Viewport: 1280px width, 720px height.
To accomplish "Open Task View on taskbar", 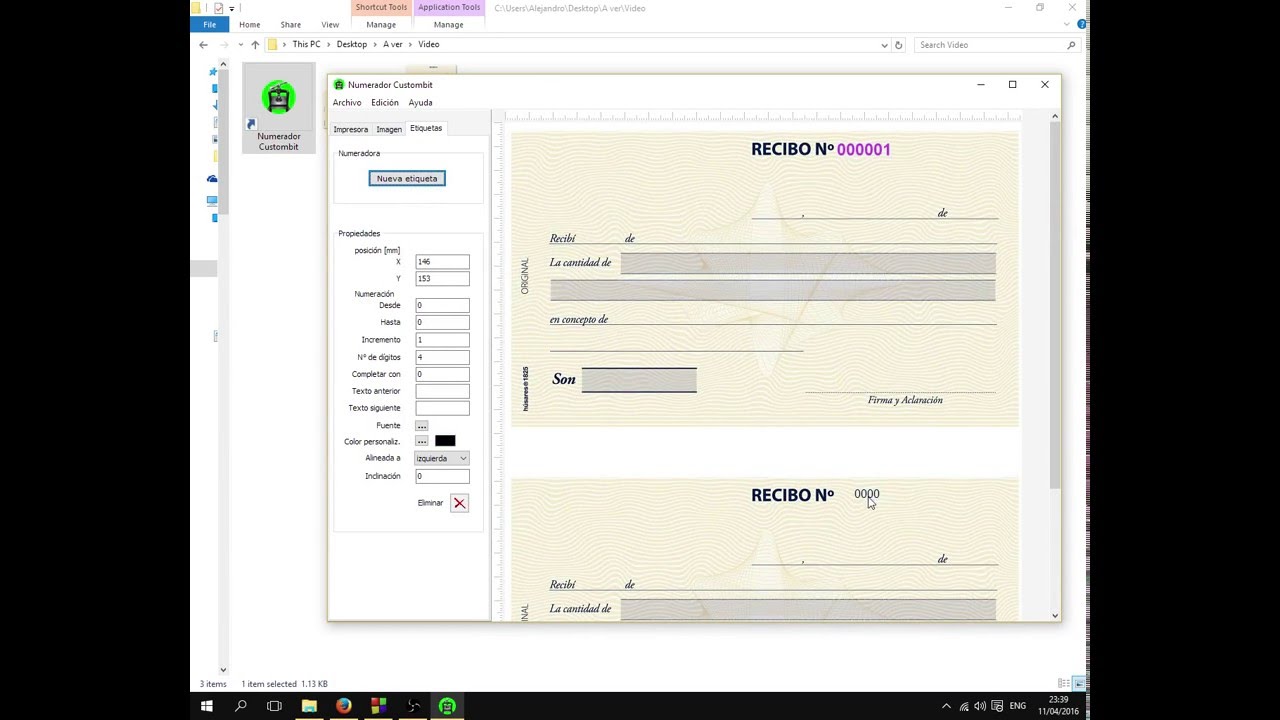I will 274,706.
